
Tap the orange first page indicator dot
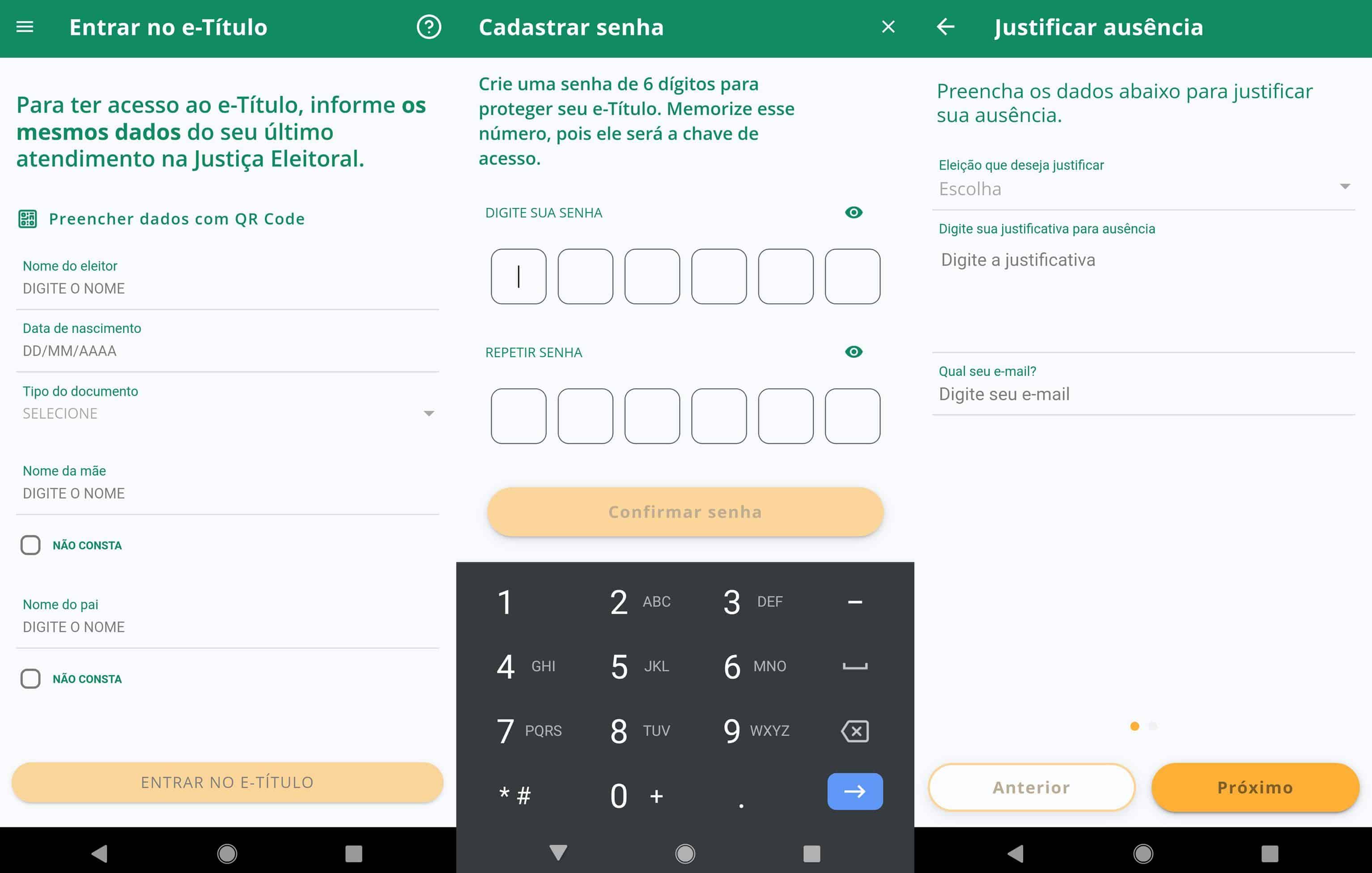coord(1134,726)
